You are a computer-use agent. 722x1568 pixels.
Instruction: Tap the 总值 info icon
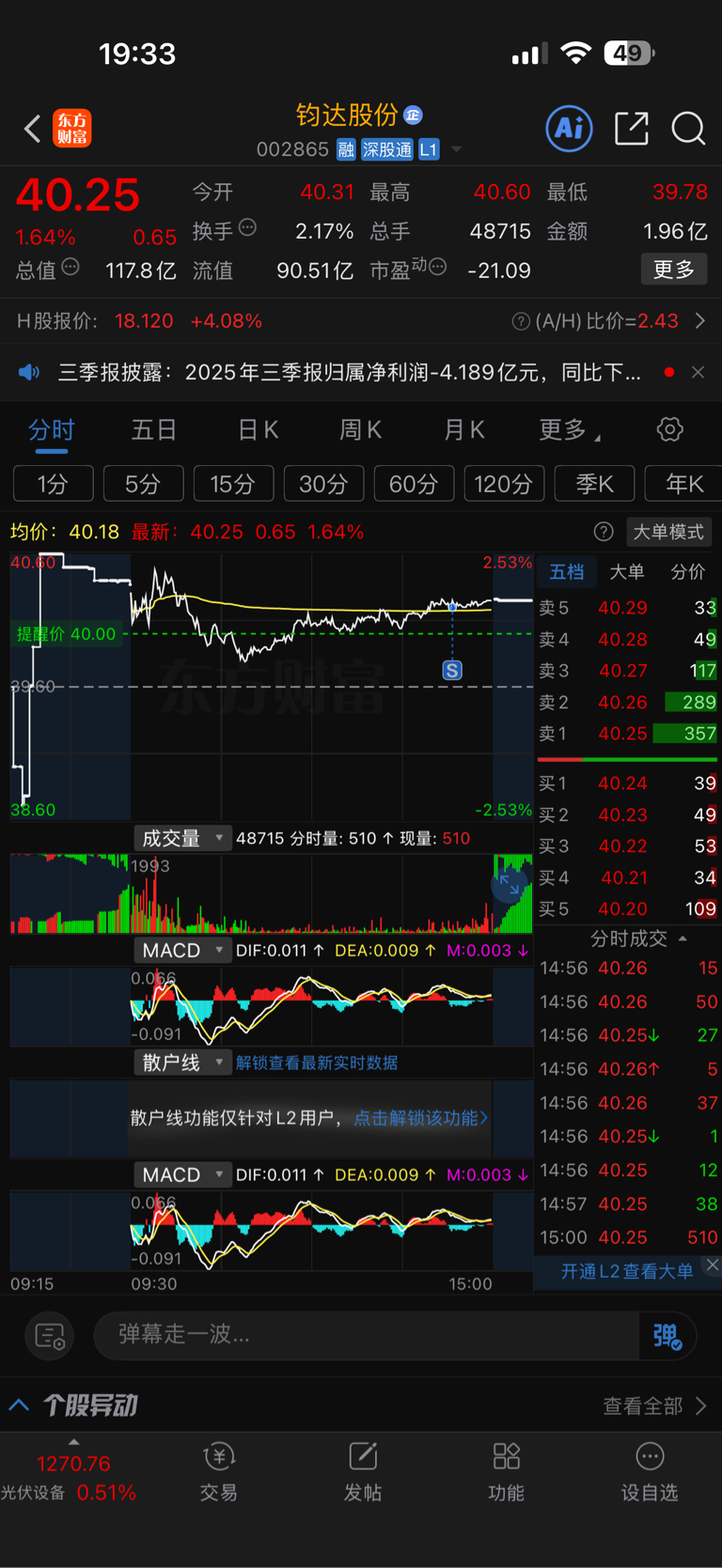pos(71,267)
